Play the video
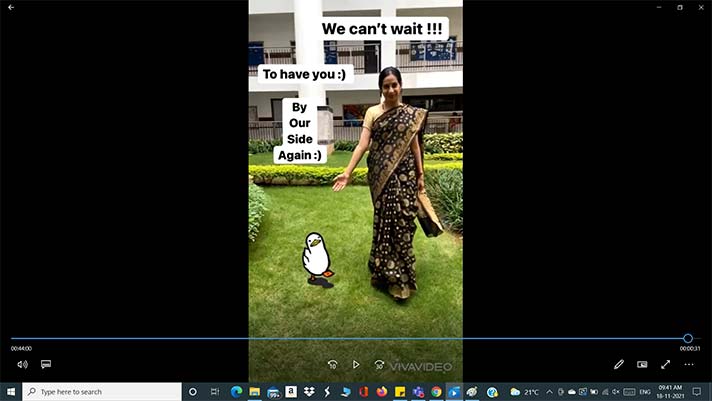This screenshot has height=401, width=712. pyautogui.click(x=355, y=365)
